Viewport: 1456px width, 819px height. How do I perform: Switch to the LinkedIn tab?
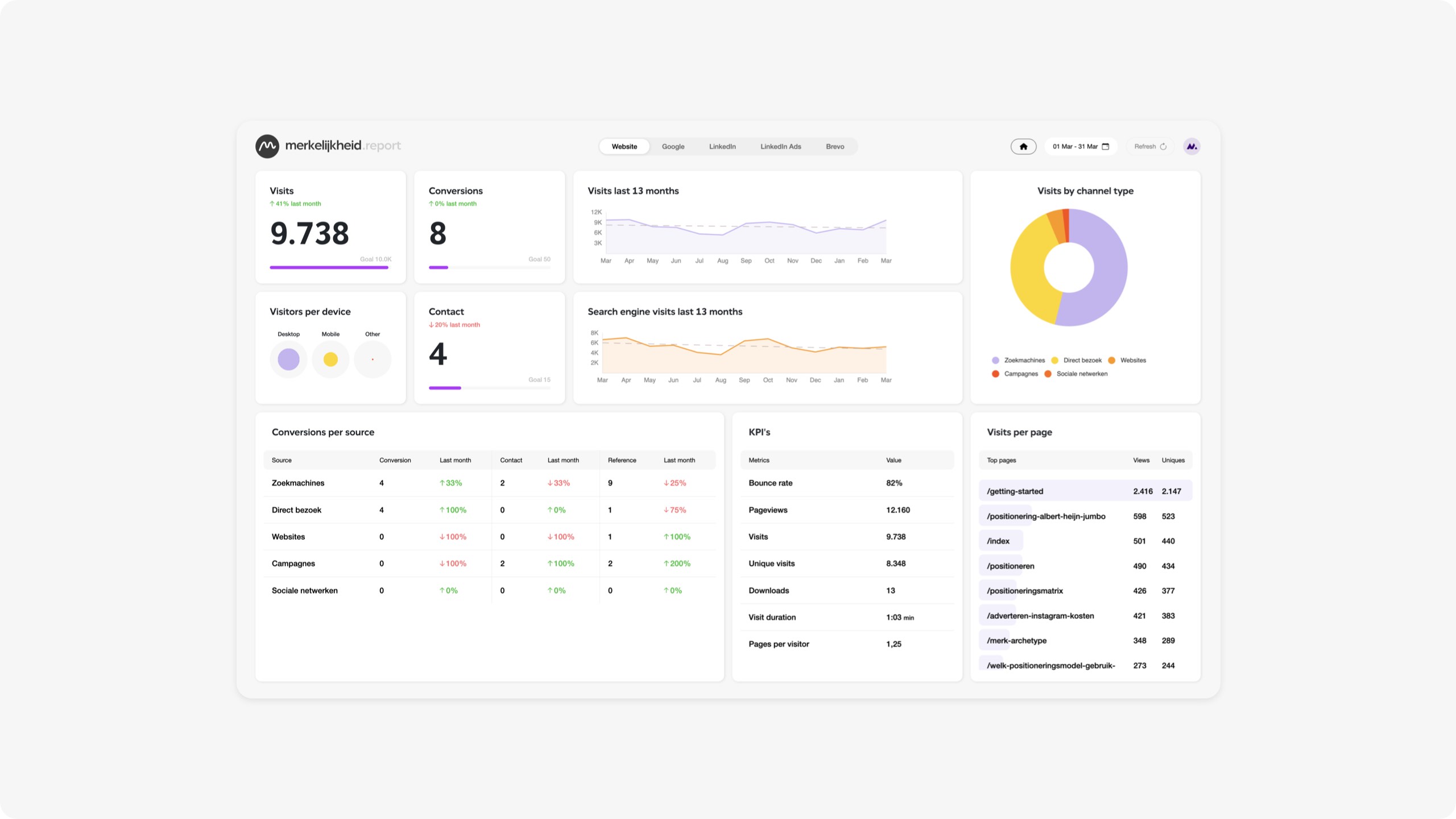722,147
